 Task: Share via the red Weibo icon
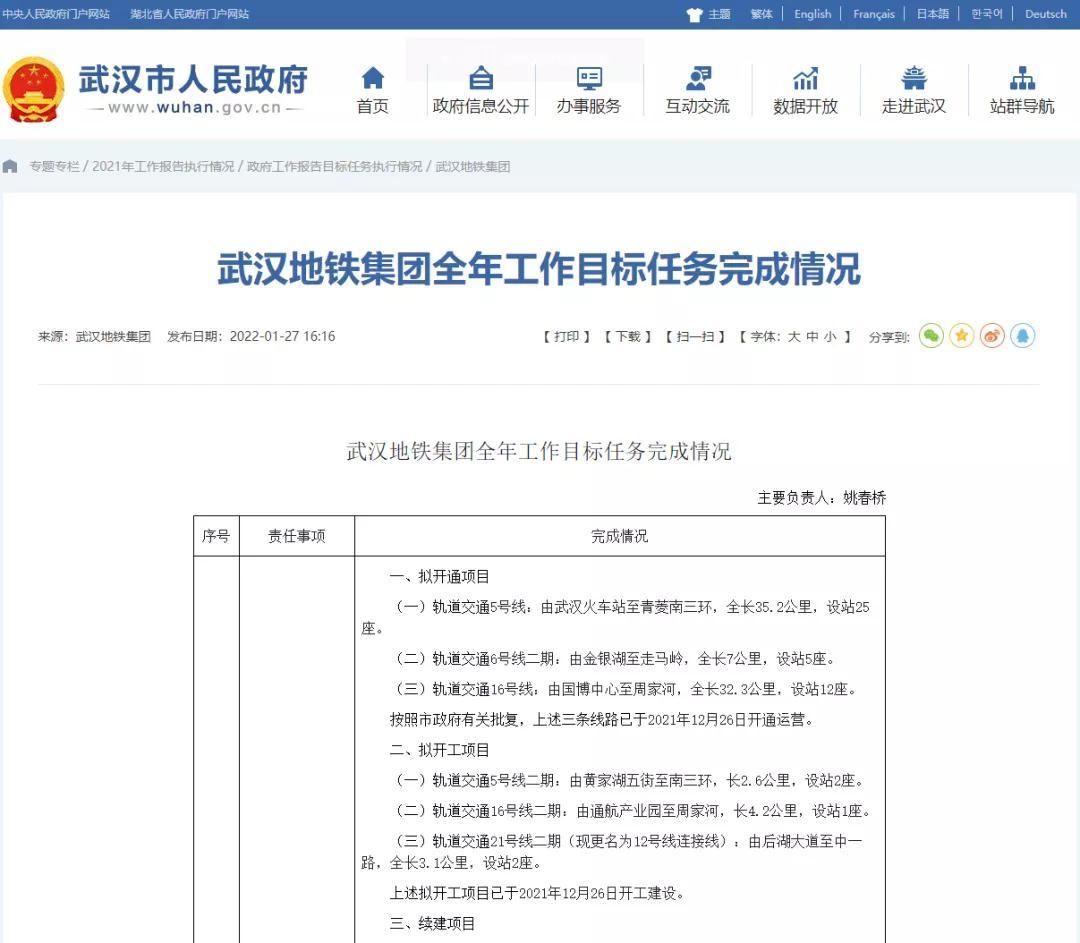(x=992, y=335)
